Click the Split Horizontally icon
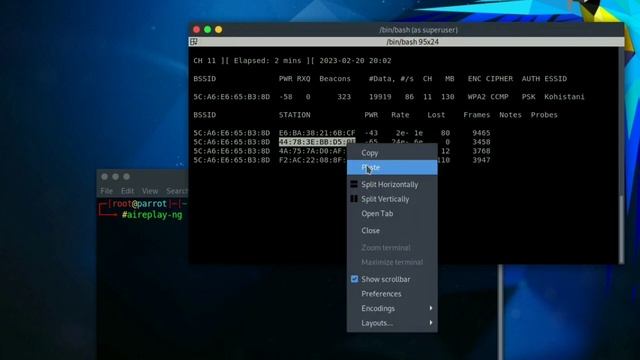 tap(354, 184)
